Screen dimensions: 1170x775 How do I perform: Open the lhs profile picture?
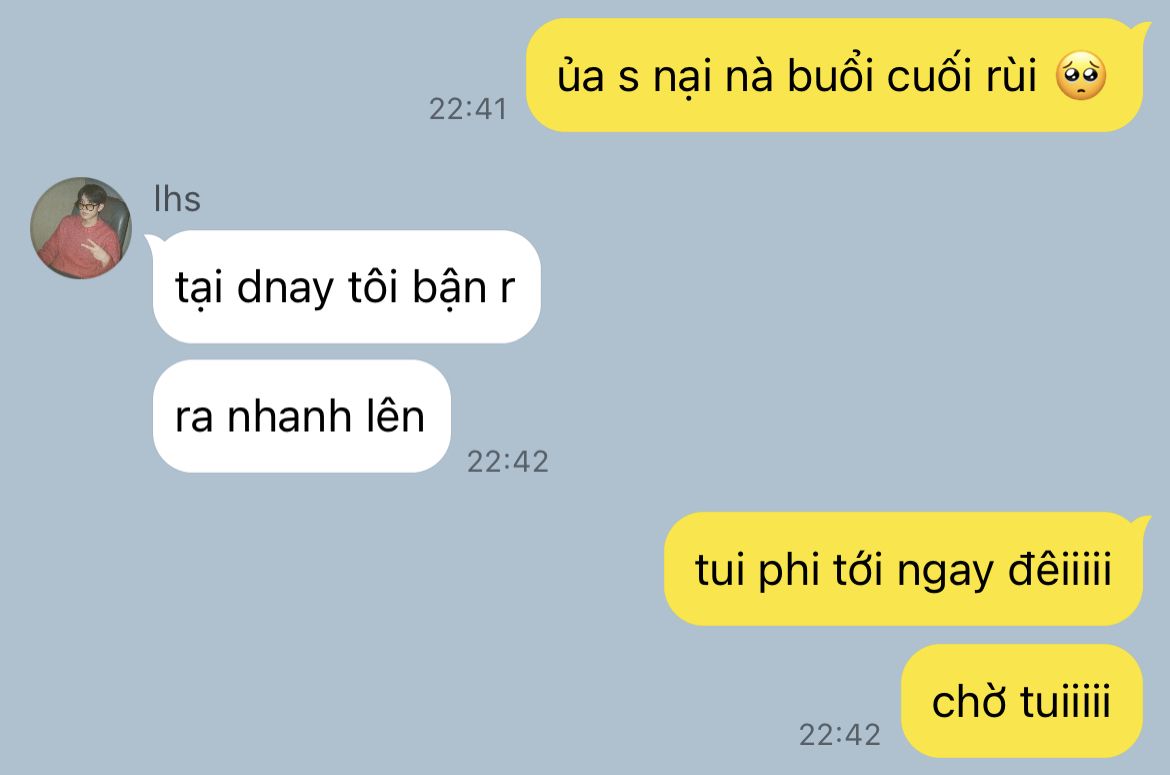(81, 228)
